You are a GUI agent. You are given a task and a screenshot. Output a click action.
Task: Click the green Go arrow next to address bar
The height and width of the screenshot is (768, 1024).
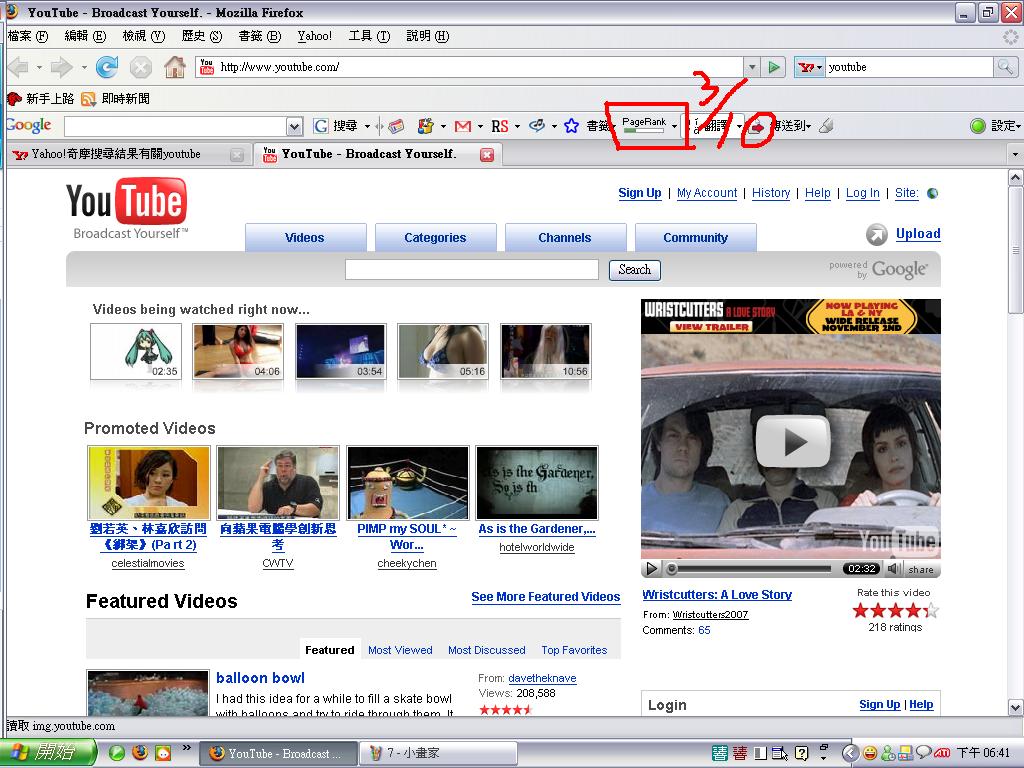point(773,67)
